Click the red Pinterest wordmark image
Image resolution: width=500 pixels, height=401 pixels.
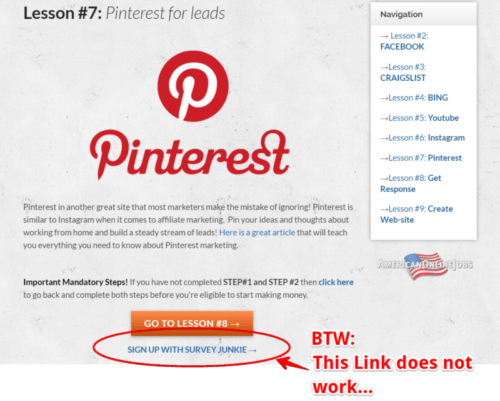pyautogui.click(x=189, y=155)
